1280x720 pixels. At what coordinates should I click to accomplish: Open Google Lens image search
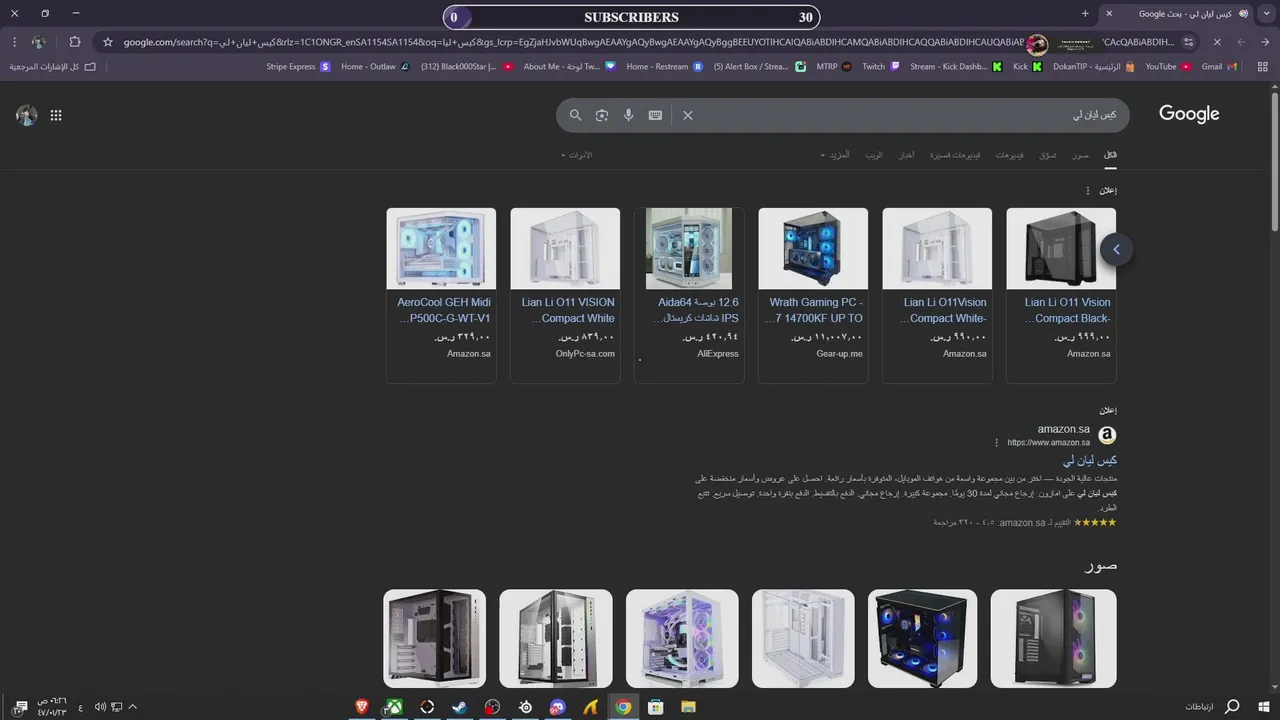[601, 115]
